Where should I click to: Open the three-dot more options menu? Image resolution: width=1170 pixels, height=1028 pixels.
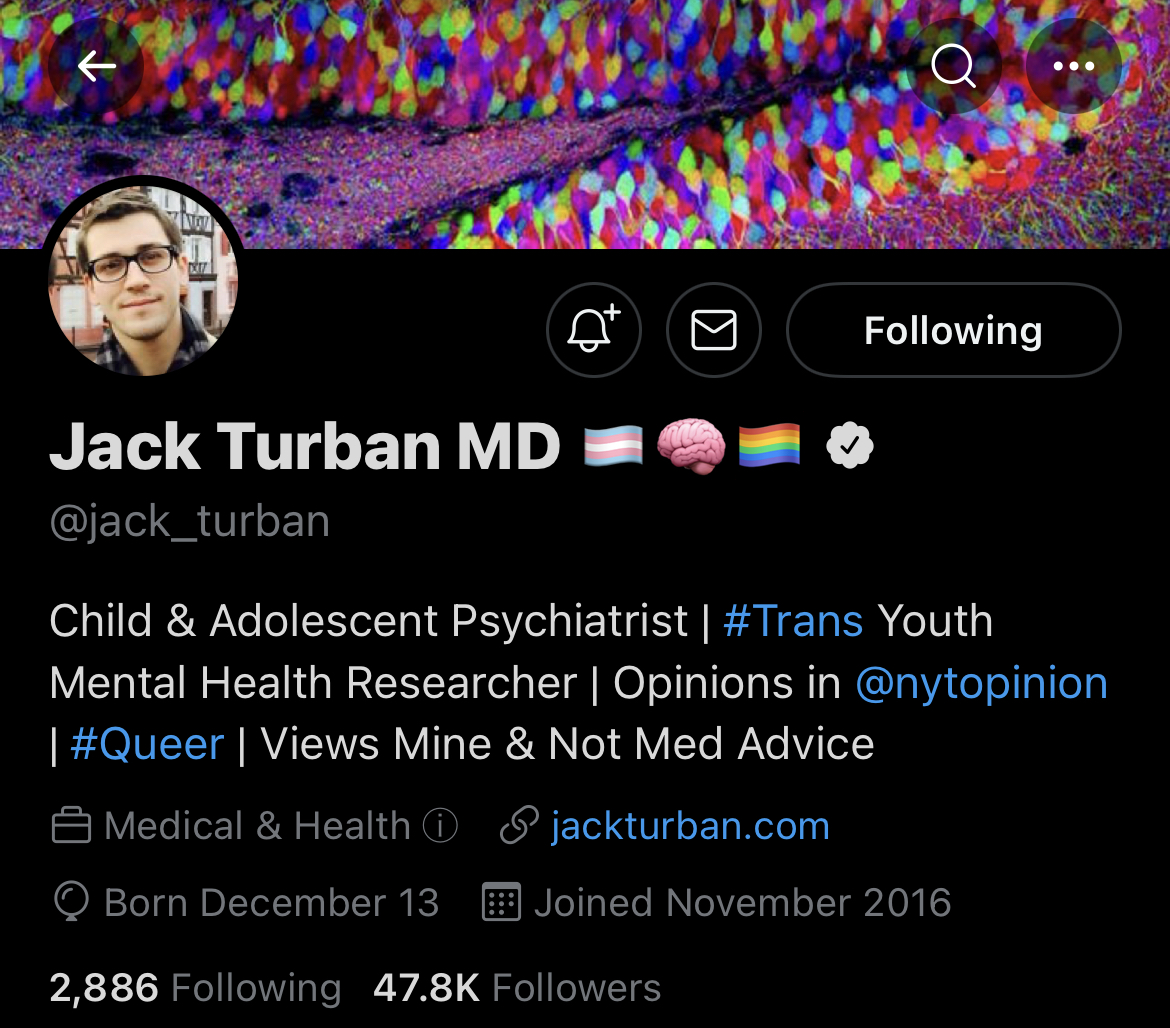(1074, 66)
